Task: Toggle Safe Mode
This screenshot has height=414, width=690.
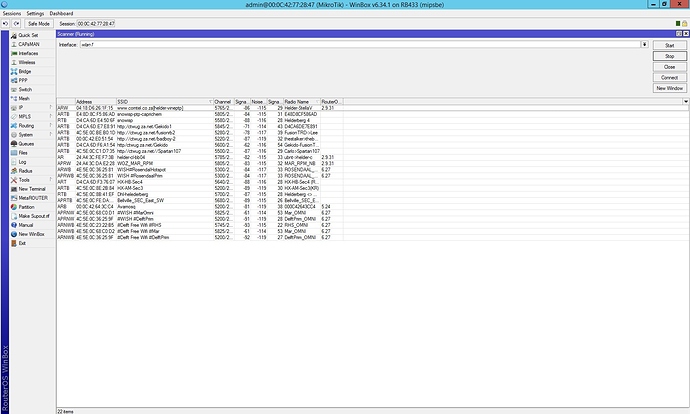Action: (x=39, y=21)
